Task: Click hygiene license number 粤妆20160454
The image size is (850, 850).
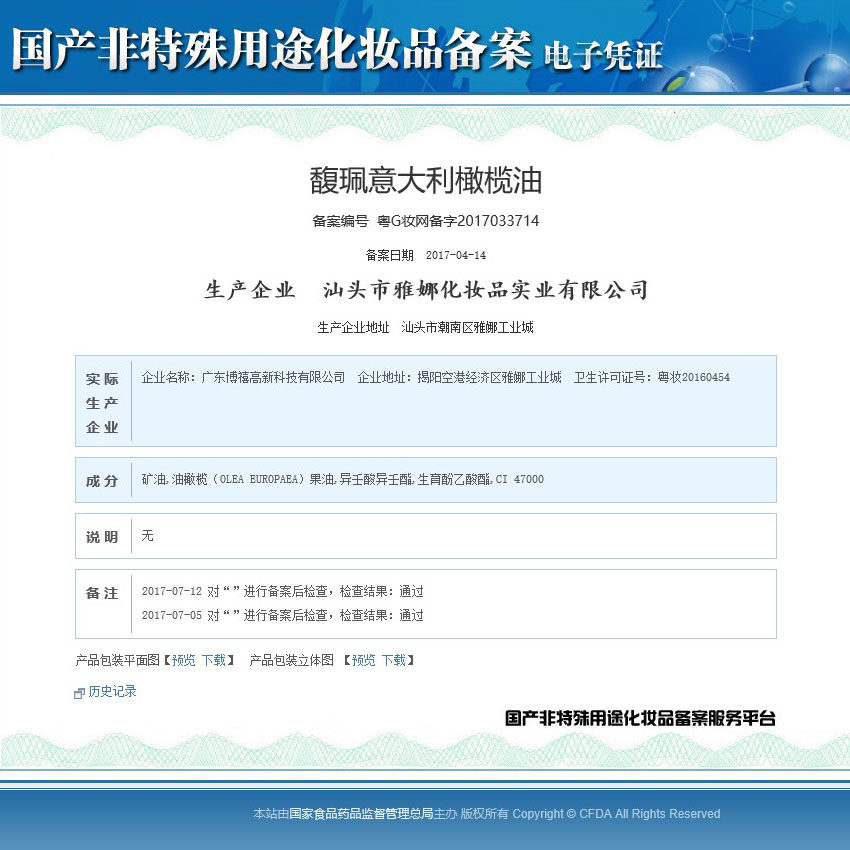Action: coord(694,377)
